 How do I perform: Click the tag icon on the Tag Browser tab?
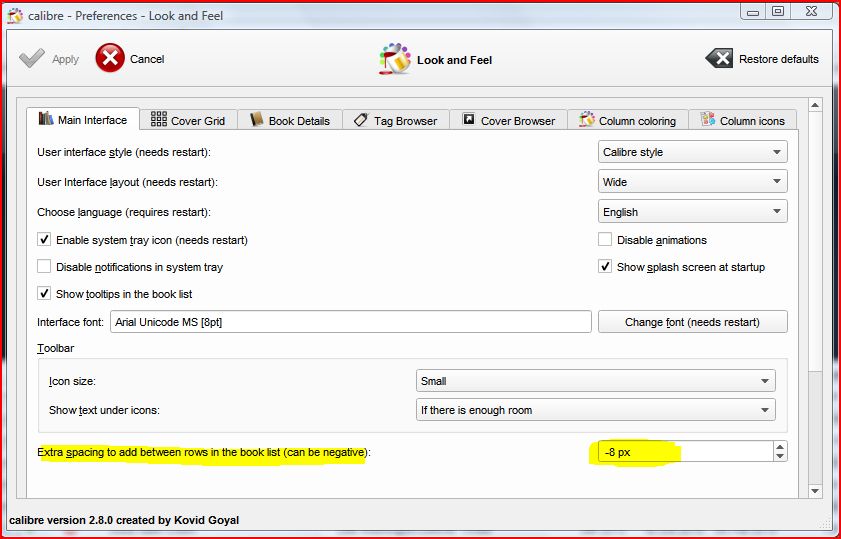[362, 120]
